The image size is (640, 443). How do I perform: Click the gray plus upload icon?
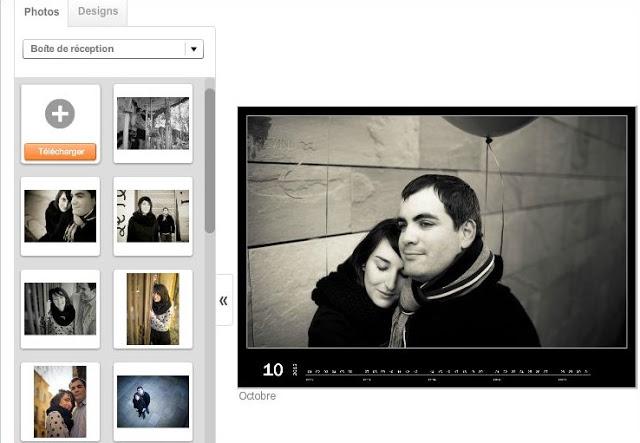pyautogui.click(x=60, y=114)
